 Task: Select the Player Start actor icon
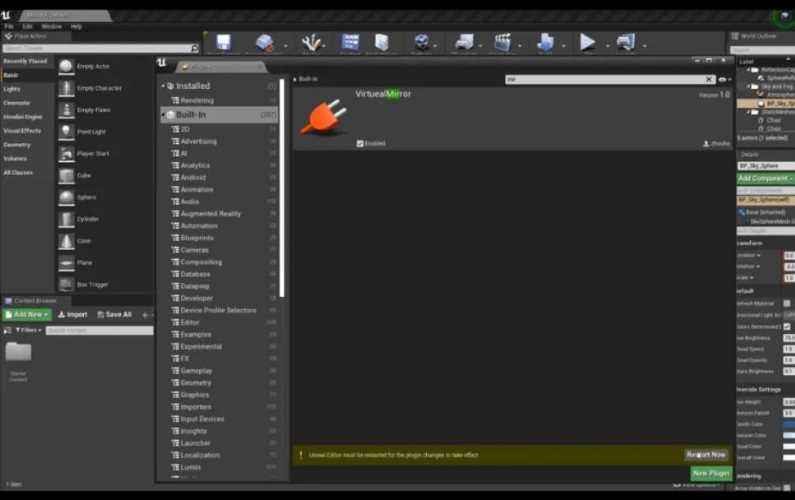coord(66,154)
